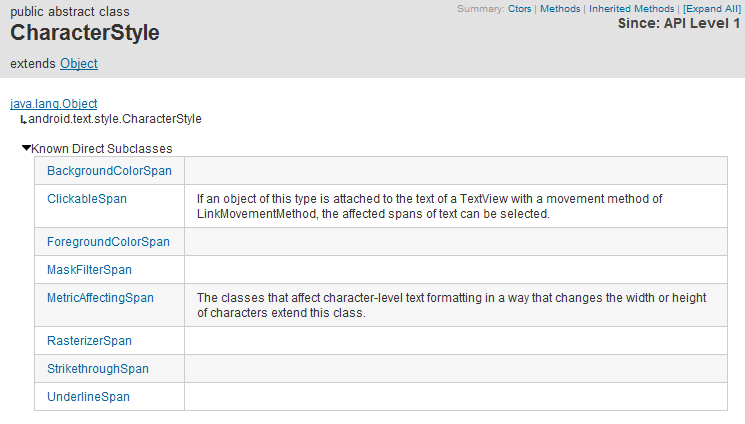Click the UnderlineSpan link

click(88, 397)
